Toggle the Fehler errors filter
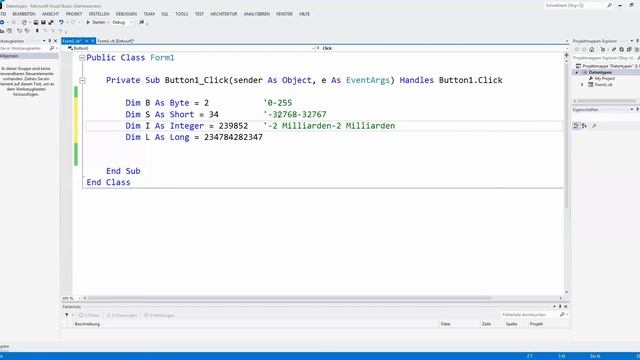This screenshot has height=360, width=640. point(89,315)
